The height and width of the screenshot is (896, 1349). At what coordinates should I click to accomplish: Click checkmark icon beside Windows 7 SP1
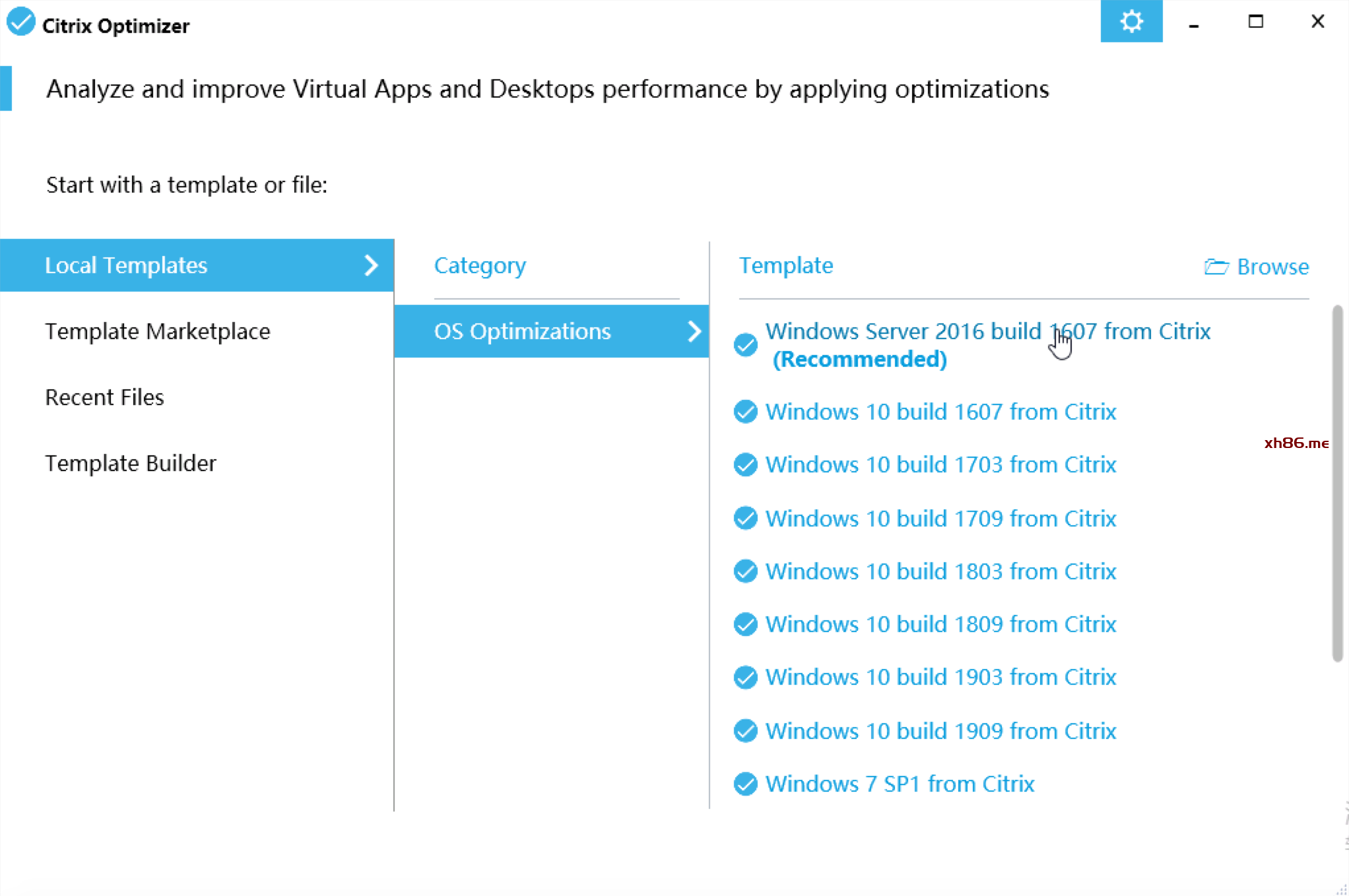click(746, 784)
